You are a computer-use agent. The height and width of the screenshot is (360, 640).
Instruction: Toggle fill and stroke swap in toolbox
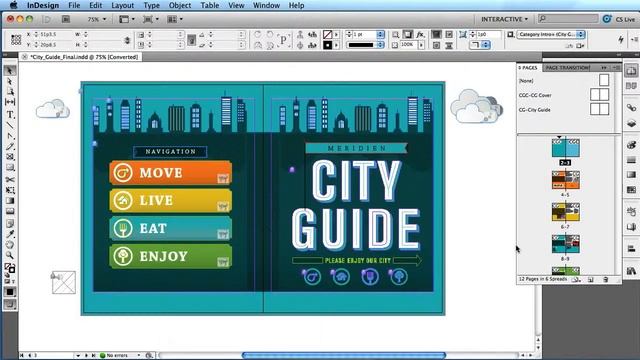click(13, 264)
